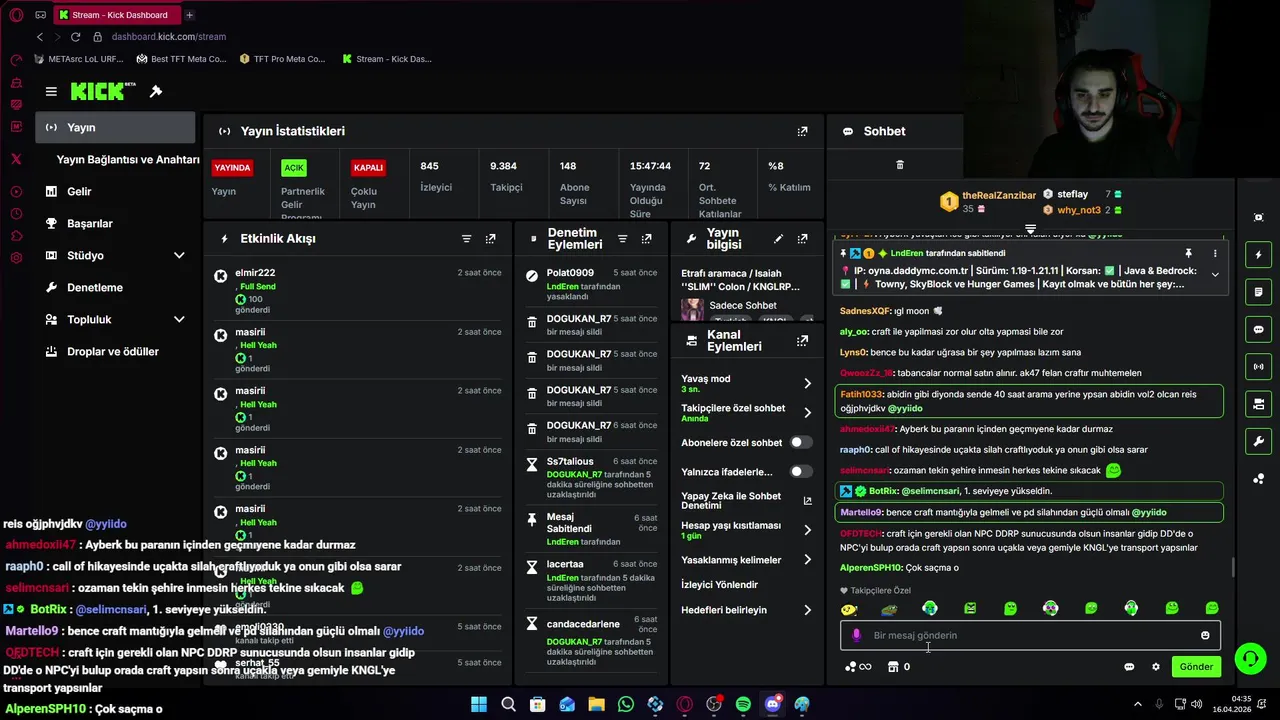Open taskbar Search
Image resolution: width=1280 pixels, height=720 pixels.
(508, 705)
